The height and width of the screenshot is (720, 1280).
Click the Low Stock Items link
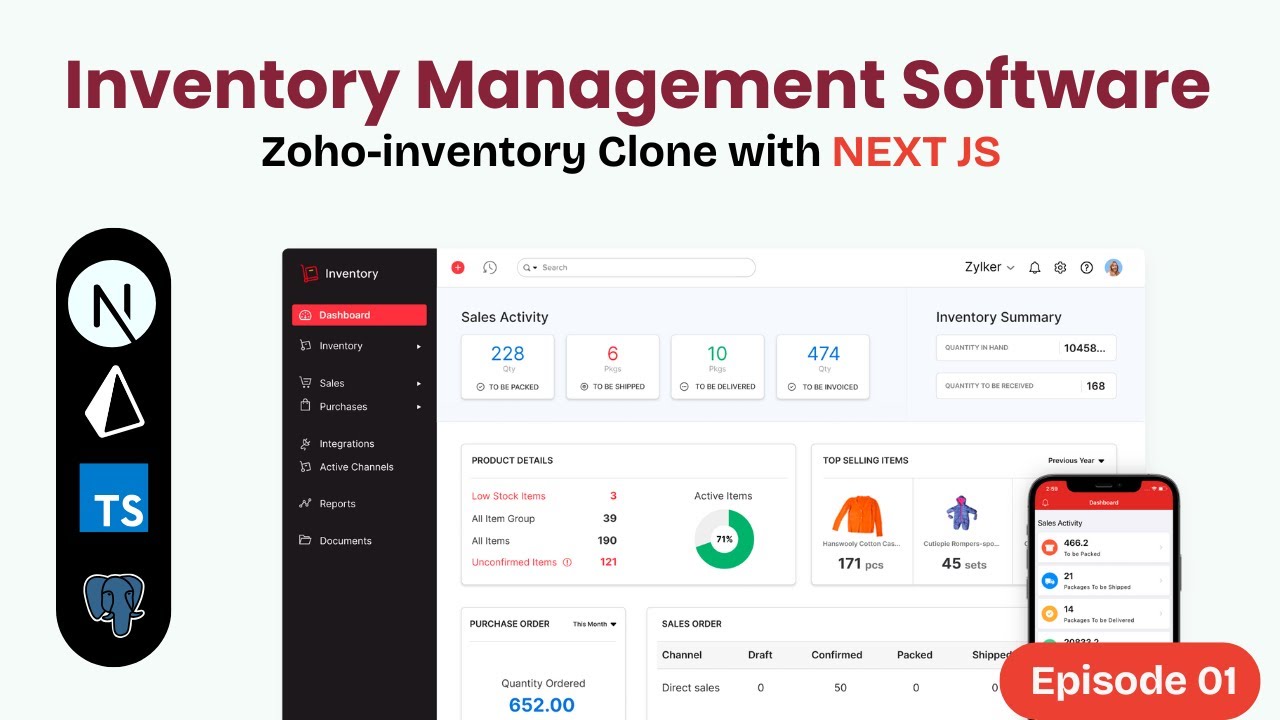(x=508, y=496)
